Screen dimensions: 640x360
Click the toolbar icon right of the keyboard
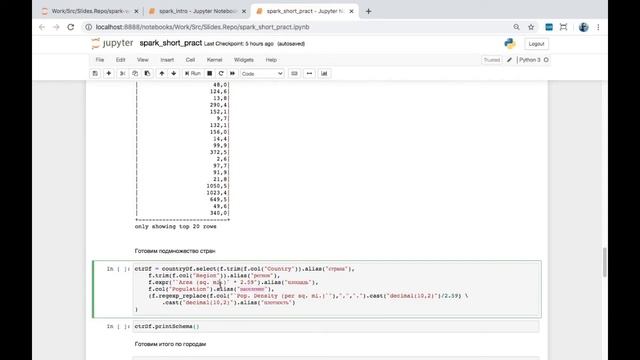pyautogui.click(x=309, y=73)
